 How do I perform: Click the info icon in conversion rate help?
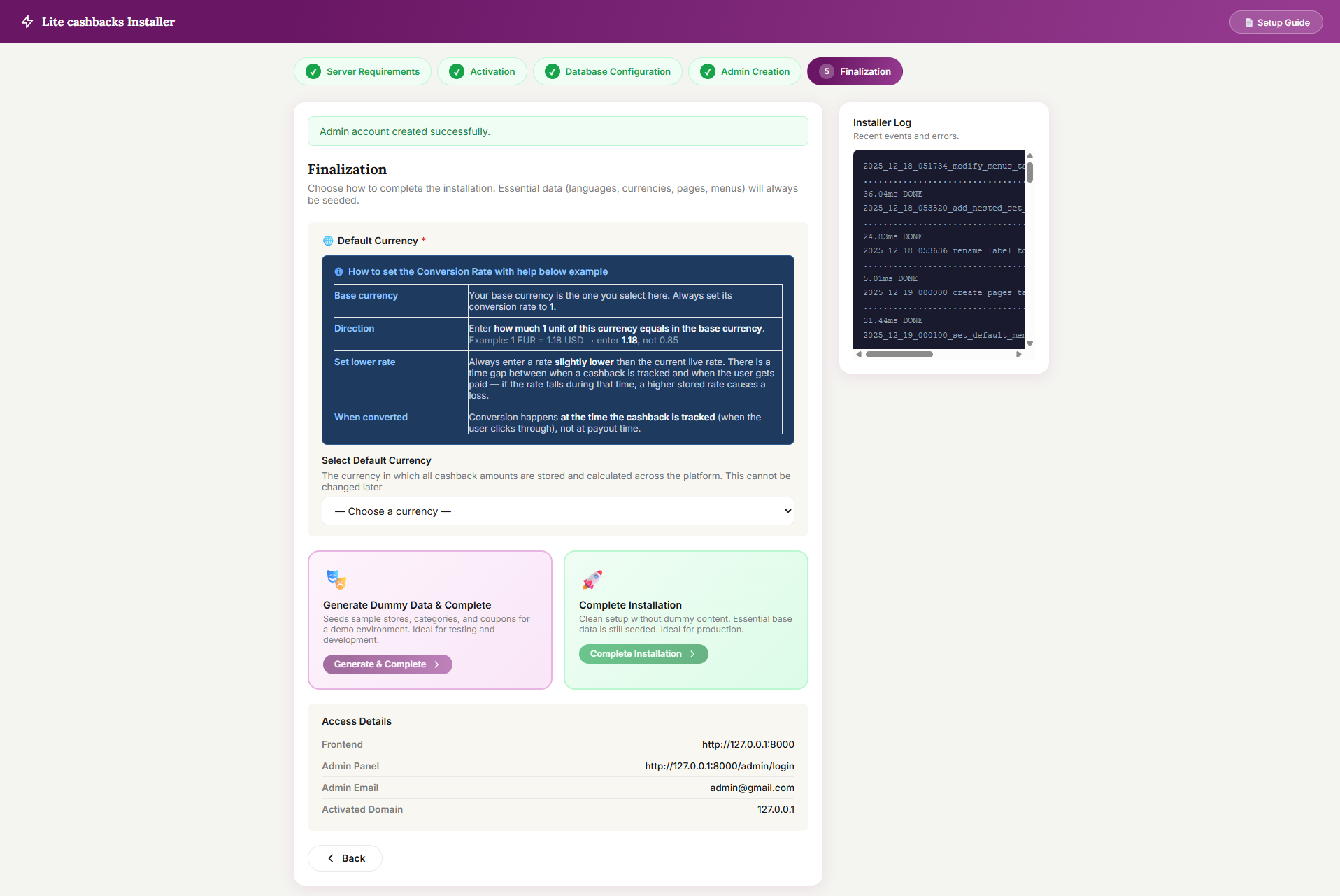338,271
